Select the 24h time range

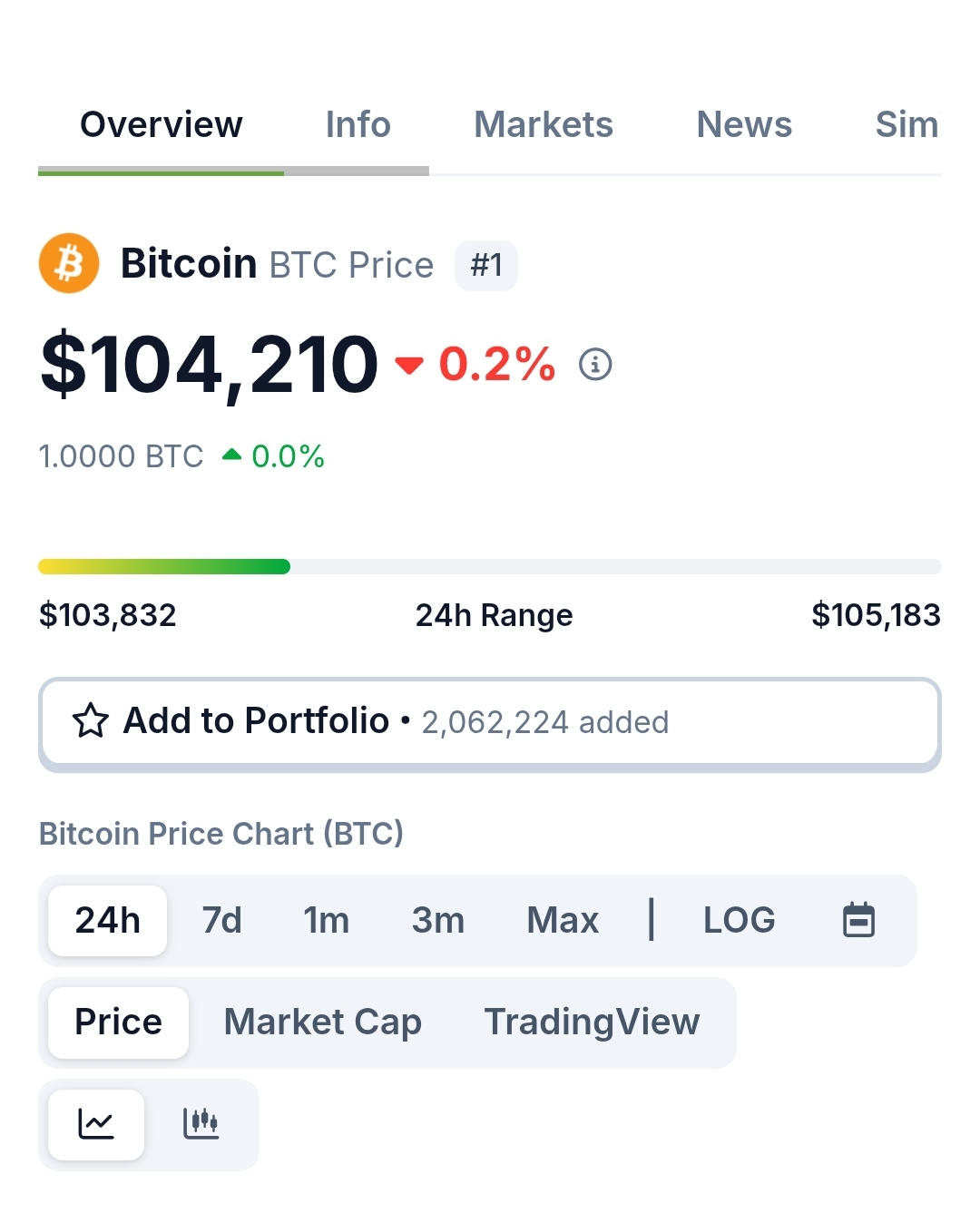coord(107,920)
